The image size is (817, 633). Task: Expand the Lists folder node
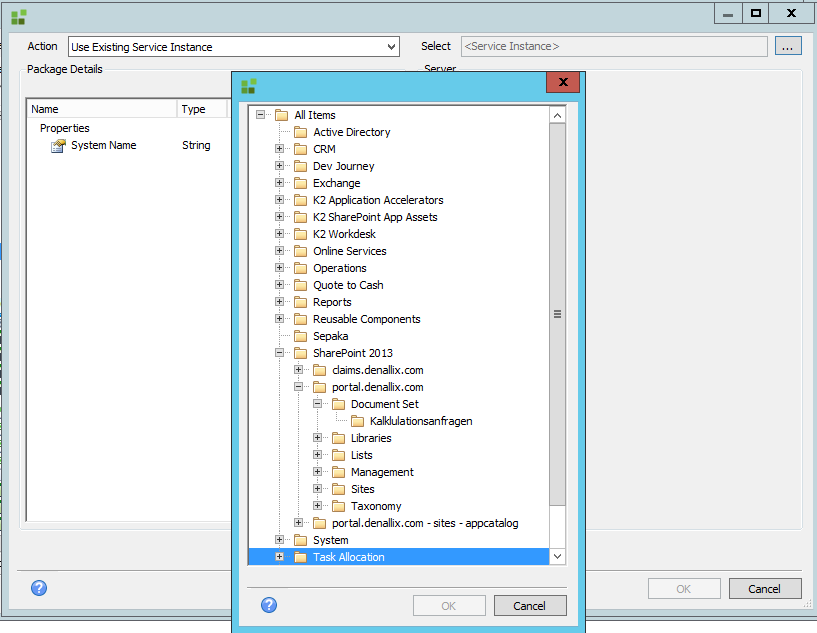point(317,455)
